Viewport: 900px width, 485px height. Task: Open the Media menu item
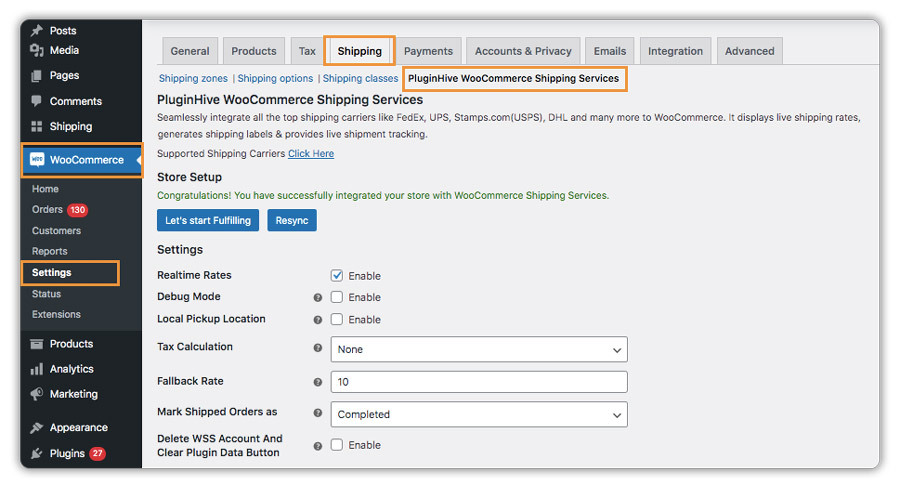click(64, 51)
